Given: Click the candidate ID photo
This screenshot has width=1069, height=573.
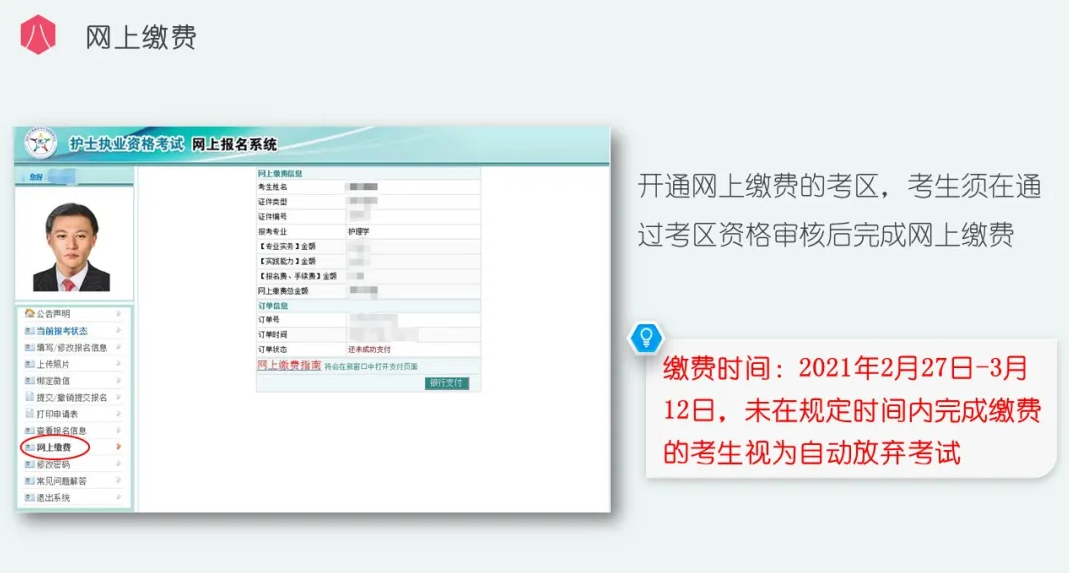Looking at the screenshot, I should (x=71, y=247).
